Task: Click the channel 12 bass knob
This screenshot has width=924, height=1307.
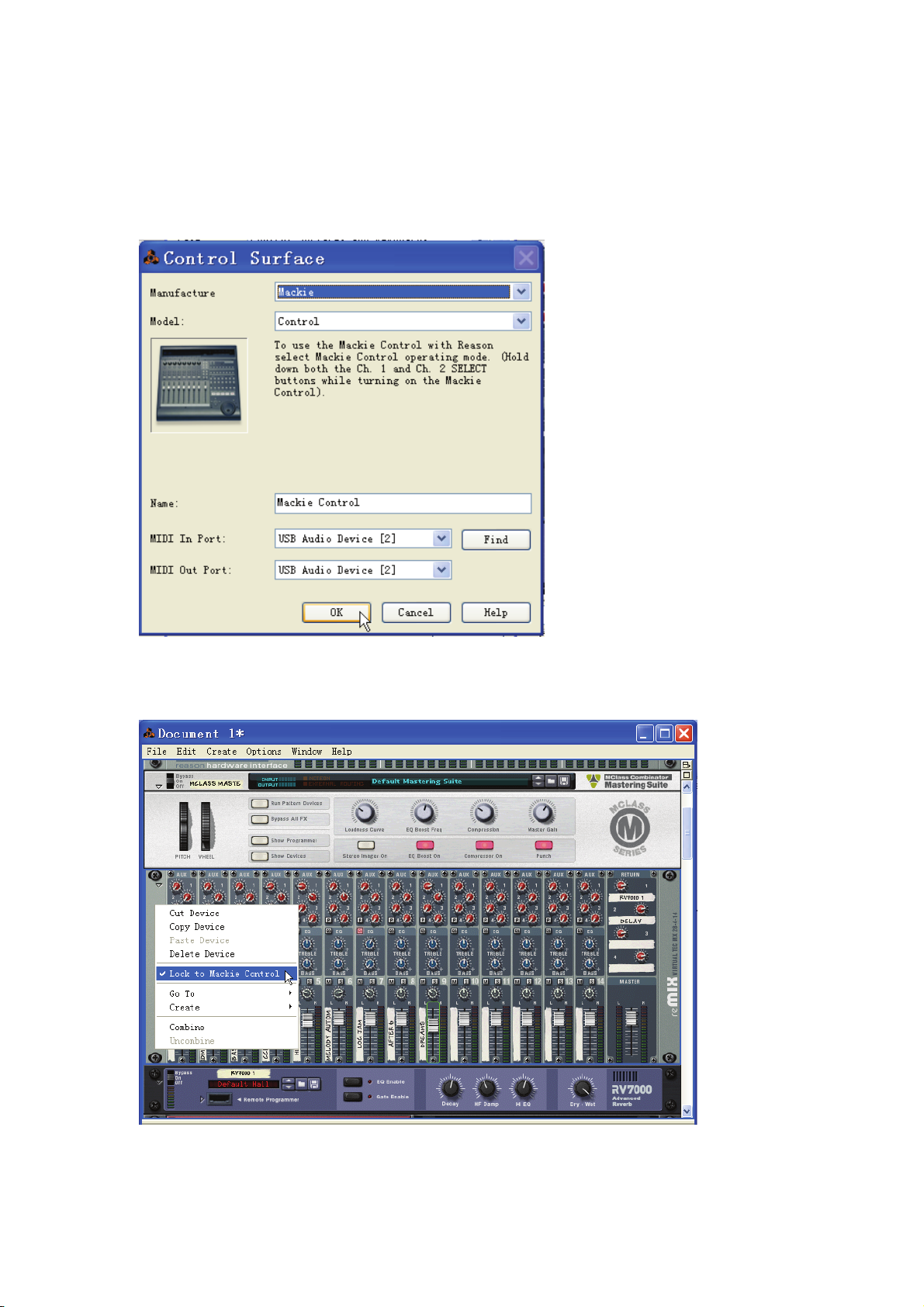Action: click(528, 964)
